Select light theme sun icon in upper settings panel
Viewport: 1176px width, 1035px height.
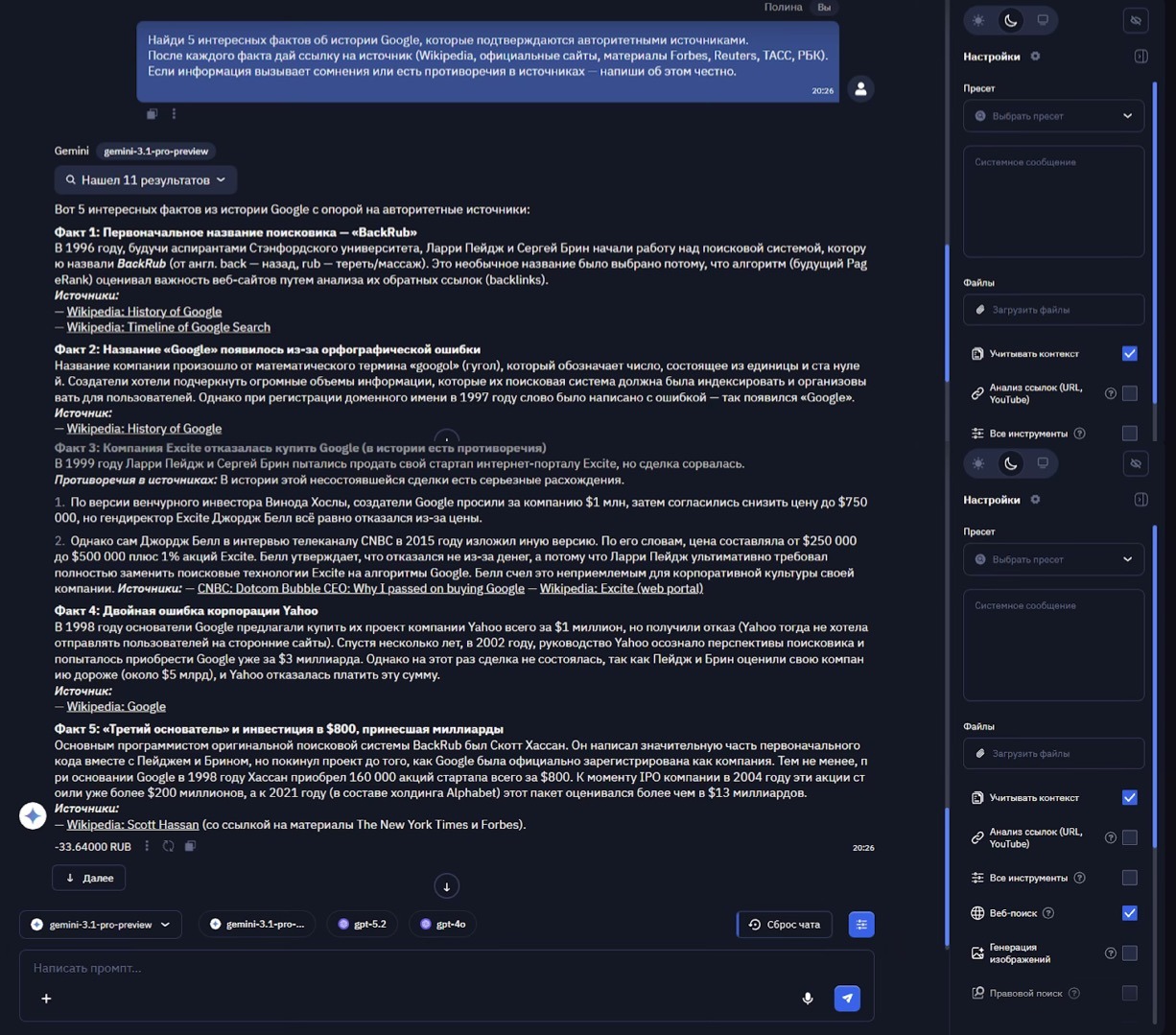(978, 20)
